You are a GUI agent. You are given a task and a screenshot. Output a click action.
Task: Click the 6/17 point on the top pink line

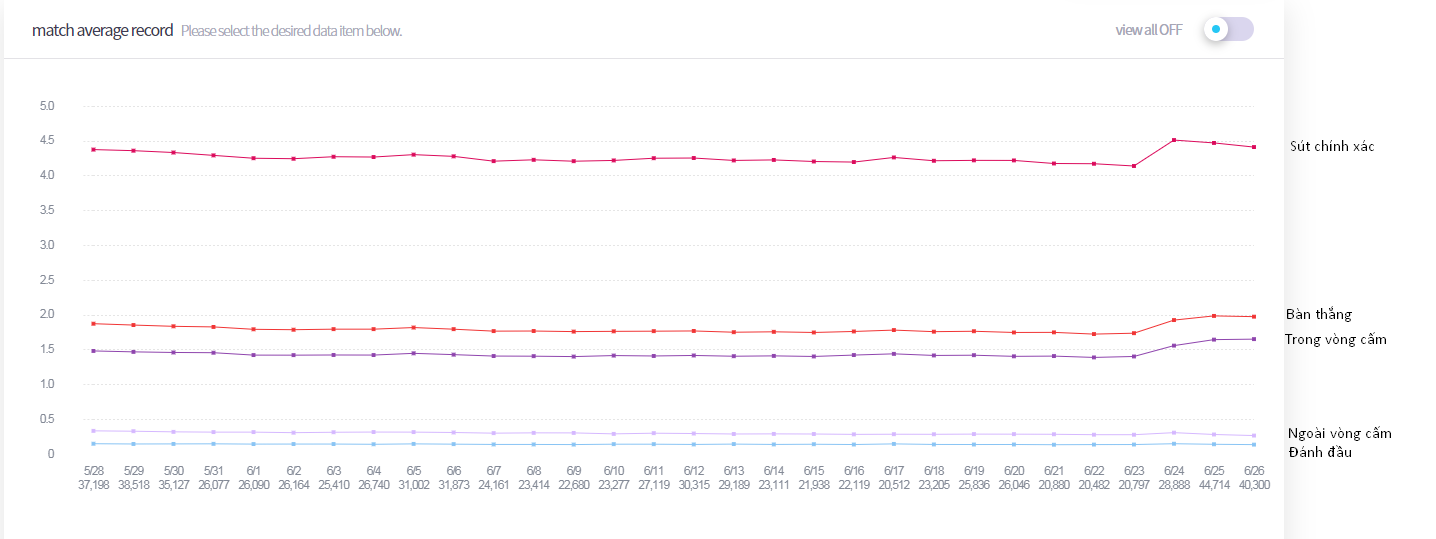(x=894, y=157)
